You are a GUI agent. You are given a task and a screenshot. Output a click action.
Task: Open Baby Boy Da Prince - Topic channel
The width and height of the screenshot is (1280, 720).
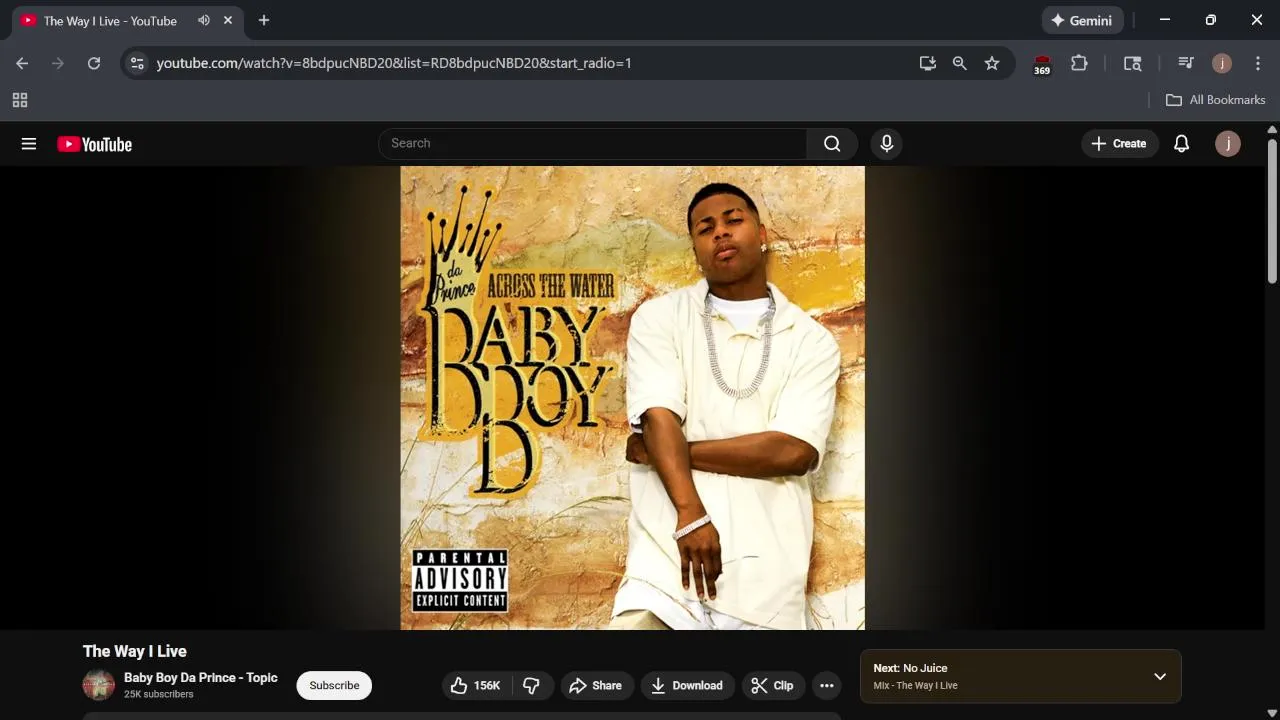click(x=201, y=678)
